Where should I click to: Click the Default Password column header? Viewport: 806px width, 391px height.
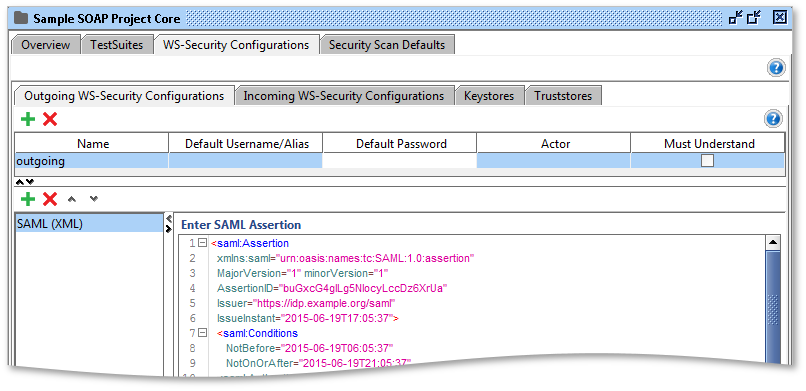pos(400,143)
